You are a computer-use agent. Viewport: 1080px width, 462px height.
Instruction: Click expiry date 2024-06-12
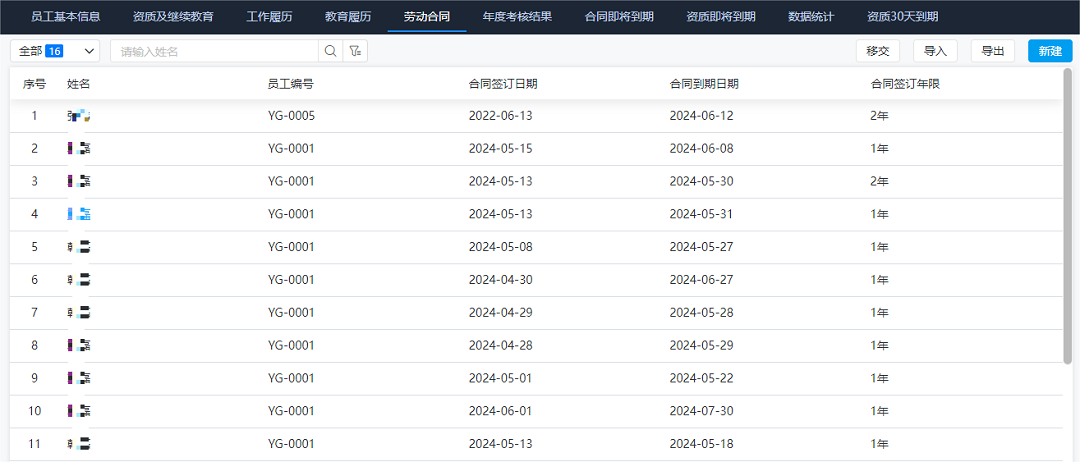(x=702, y=116)
